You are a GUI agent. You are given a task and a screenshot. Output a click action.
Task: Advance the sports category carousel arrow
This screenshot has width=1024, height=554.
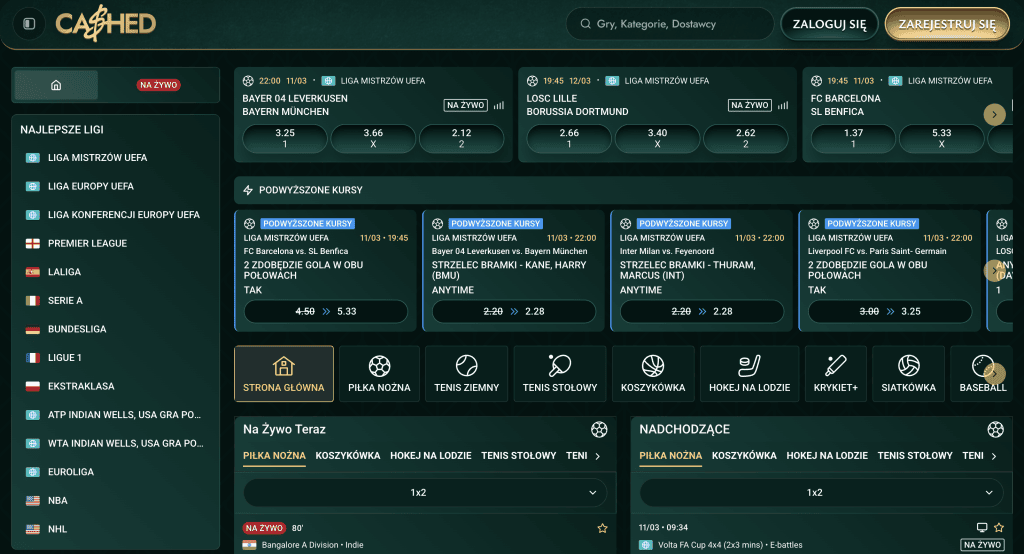click(994, 374)
